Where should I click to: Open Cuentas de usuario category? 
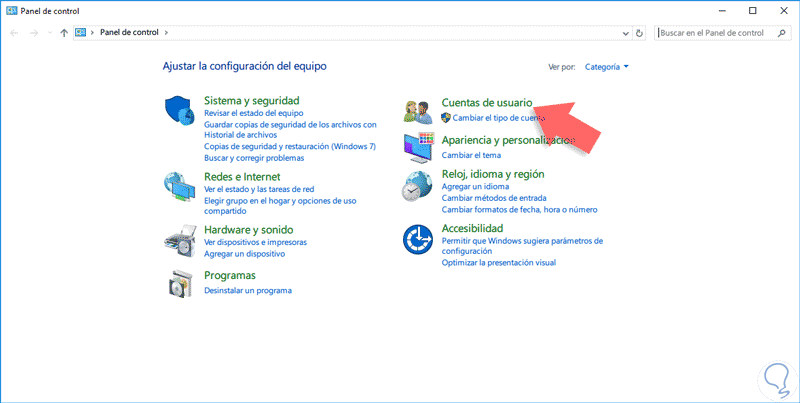[487, 103]
